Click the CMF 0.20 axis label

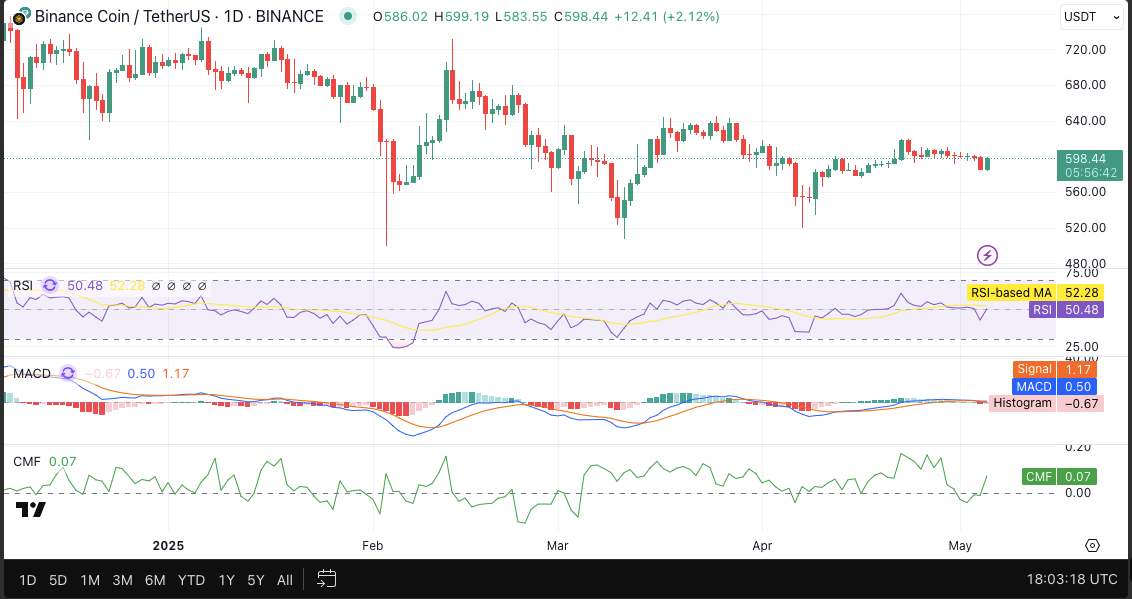pos(1078,447)
